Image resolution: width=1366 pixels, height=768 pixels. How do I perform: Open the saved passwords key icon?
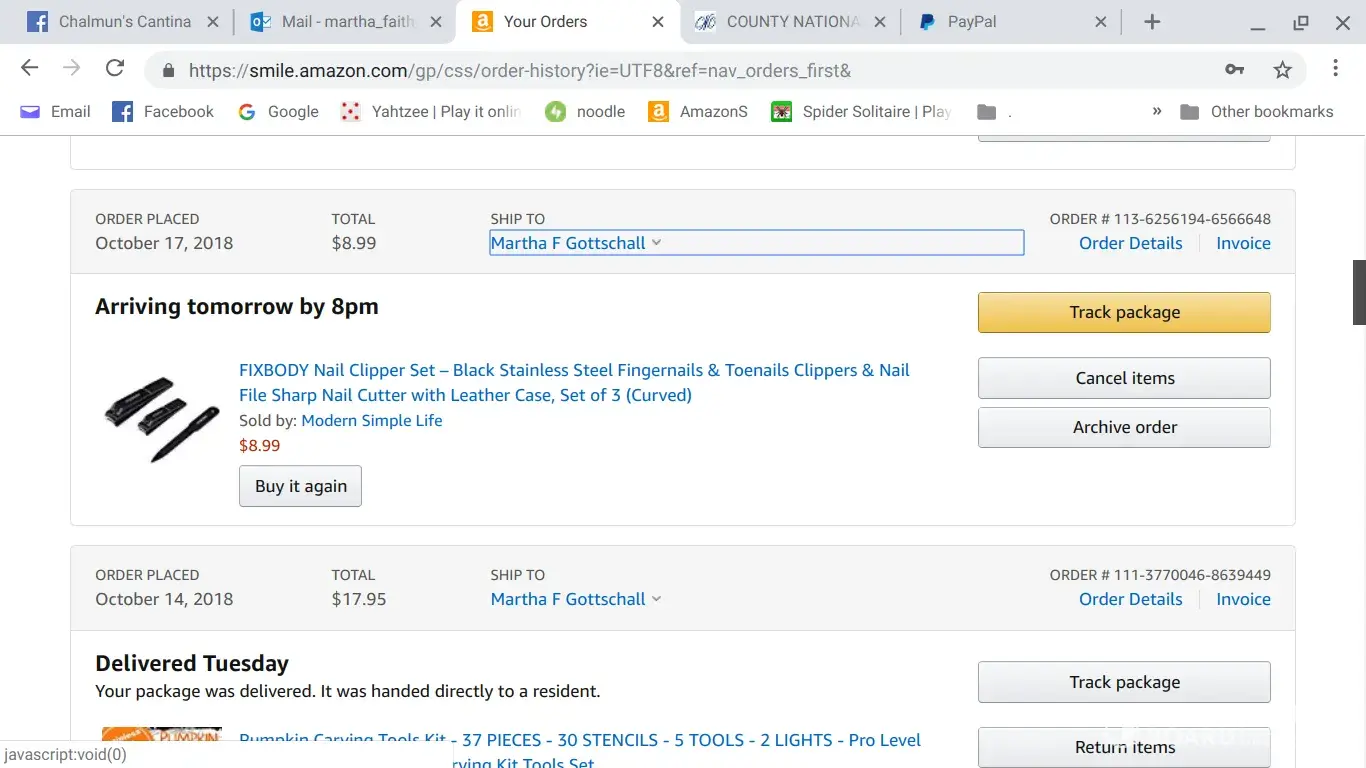(x=1234, y=69)
